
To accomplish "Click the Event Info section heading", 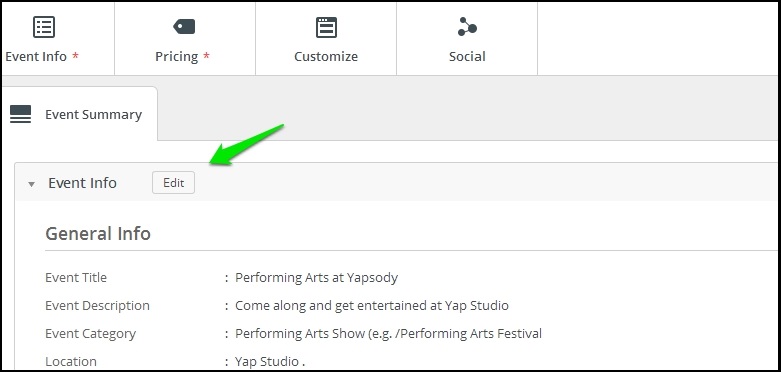I will [x=82, y=183].
